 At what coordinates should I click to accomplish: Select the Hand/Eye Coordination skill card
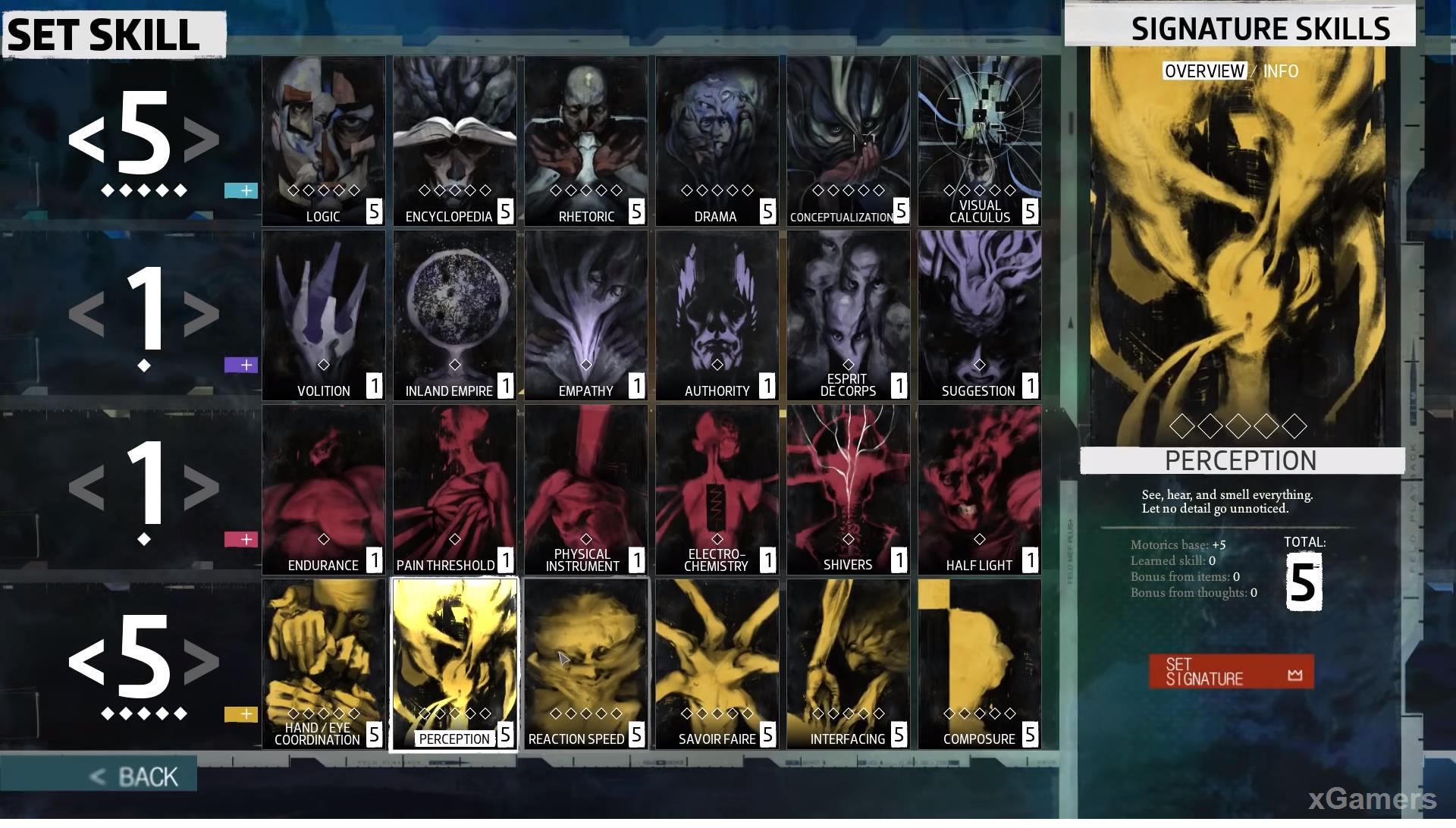pos(324,664)
